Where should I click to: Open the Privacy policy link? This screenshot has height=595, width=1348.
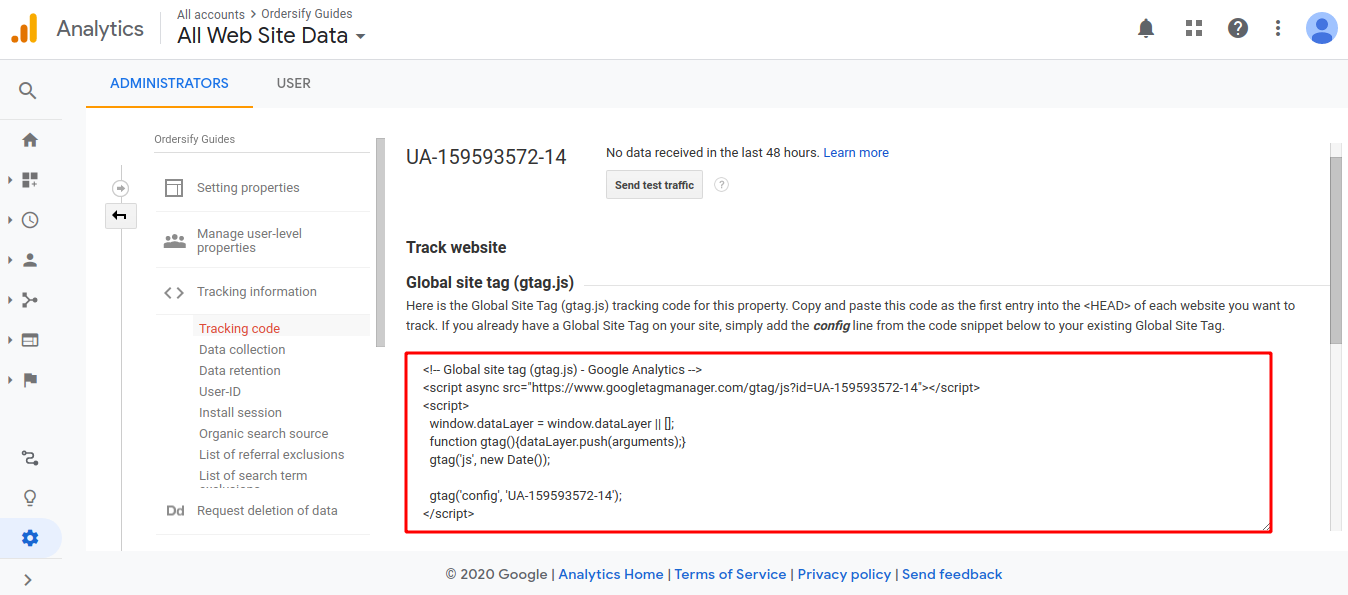coord(844,574)
